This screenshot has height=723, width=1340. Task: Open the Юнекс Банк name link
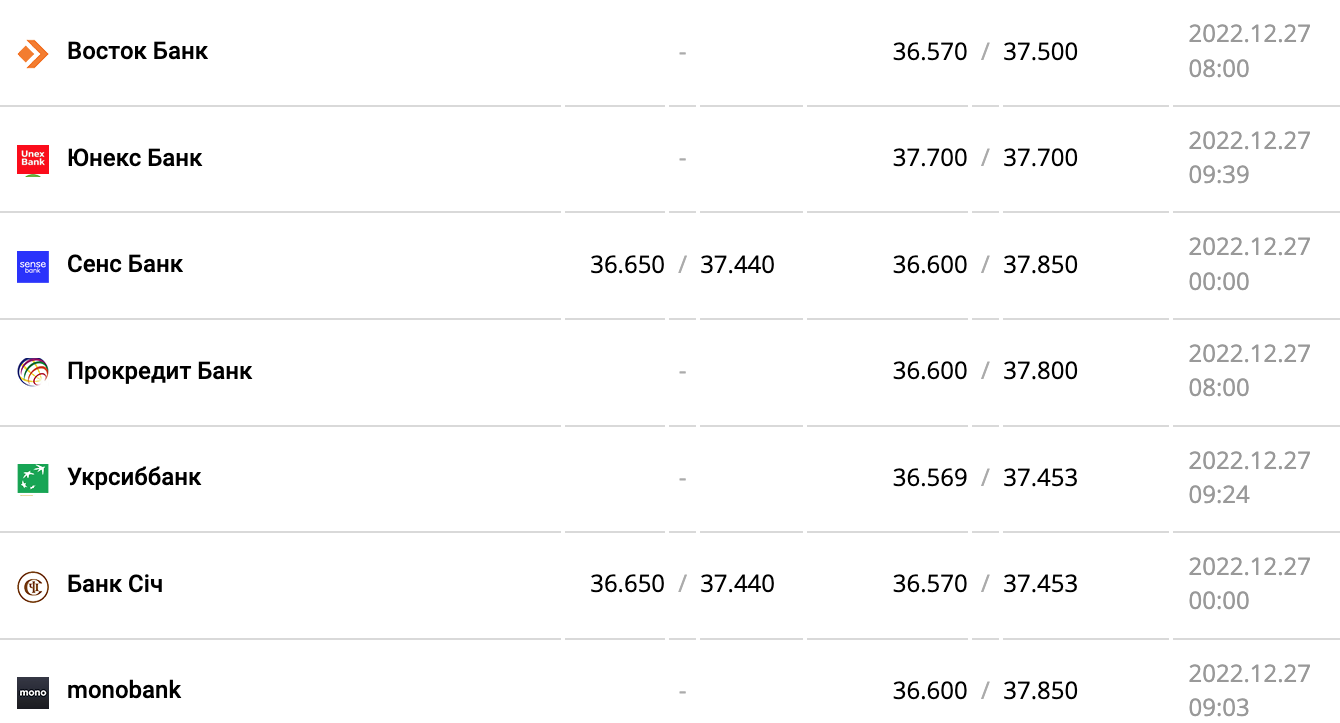(134, 158)
